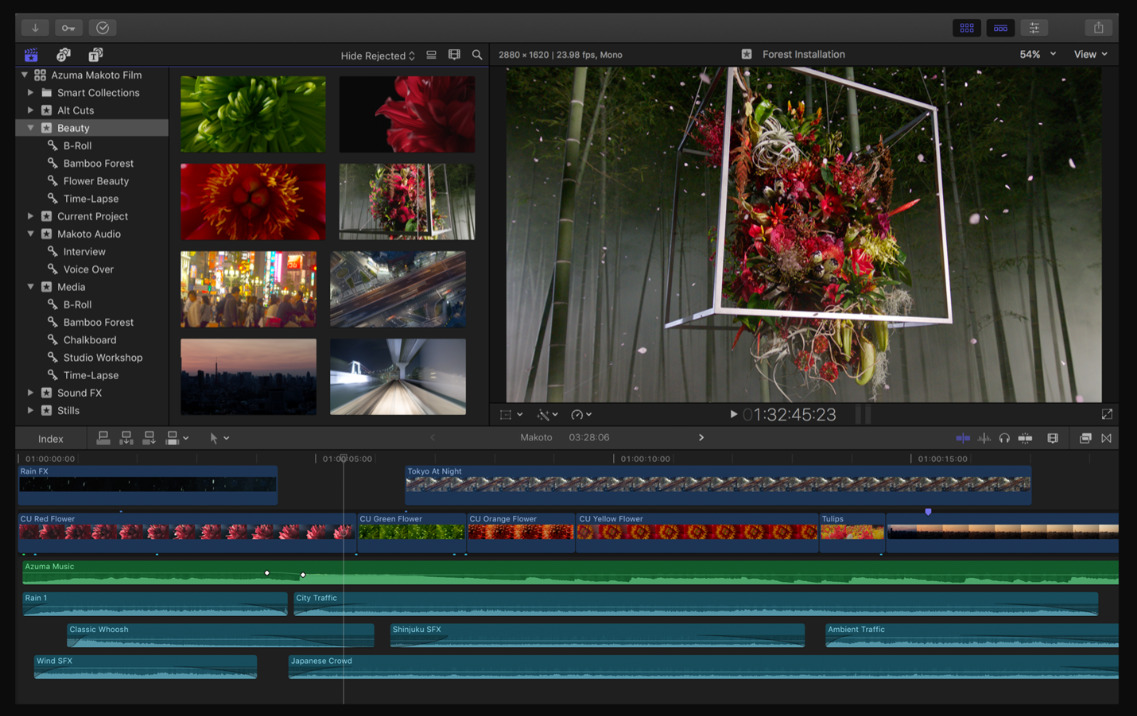
Task: Click the Share export icon
Action: tap(1098, 28)
